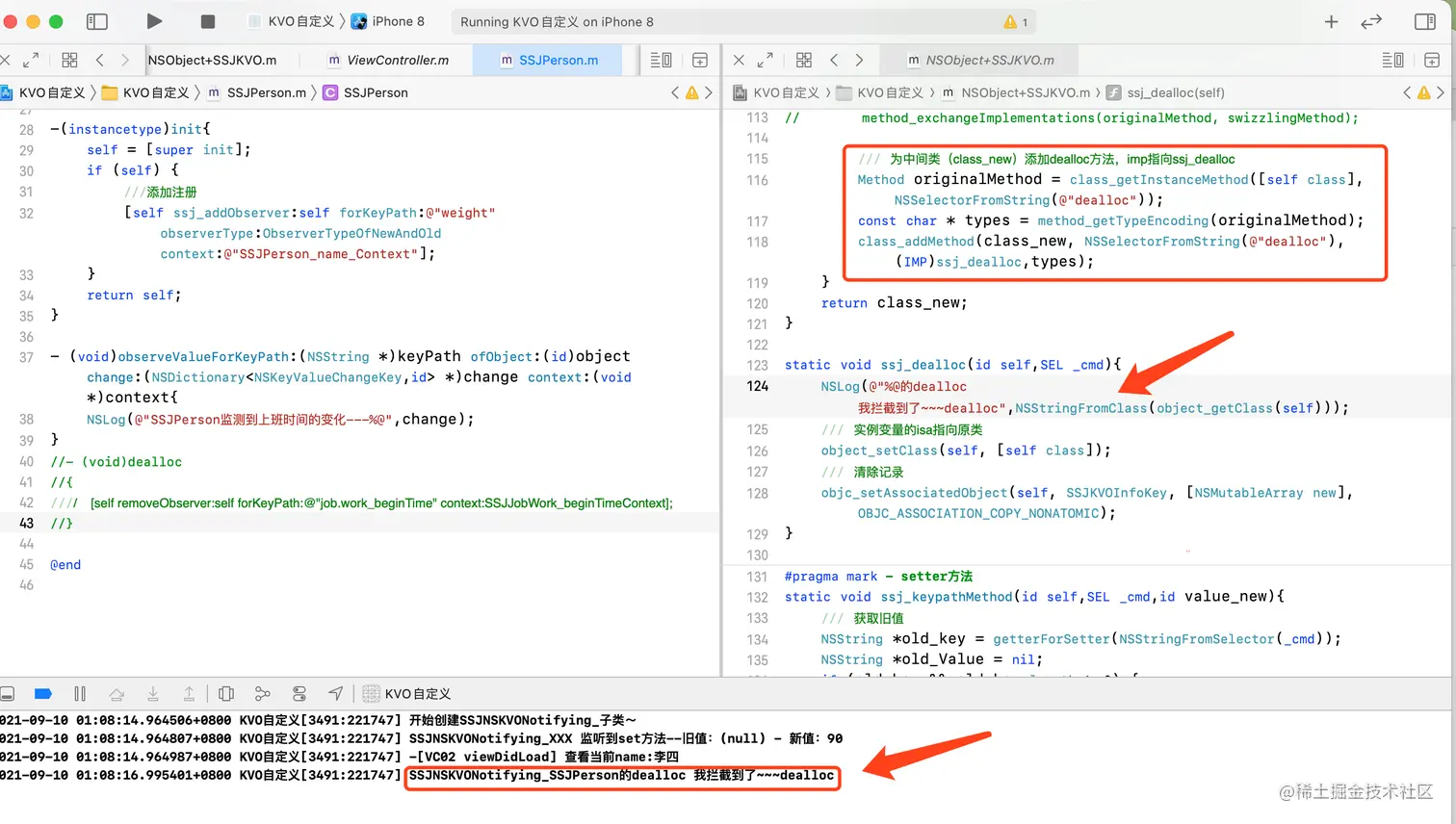Go back in right editor history
1456x824 pixels.
tap(834, 60)
